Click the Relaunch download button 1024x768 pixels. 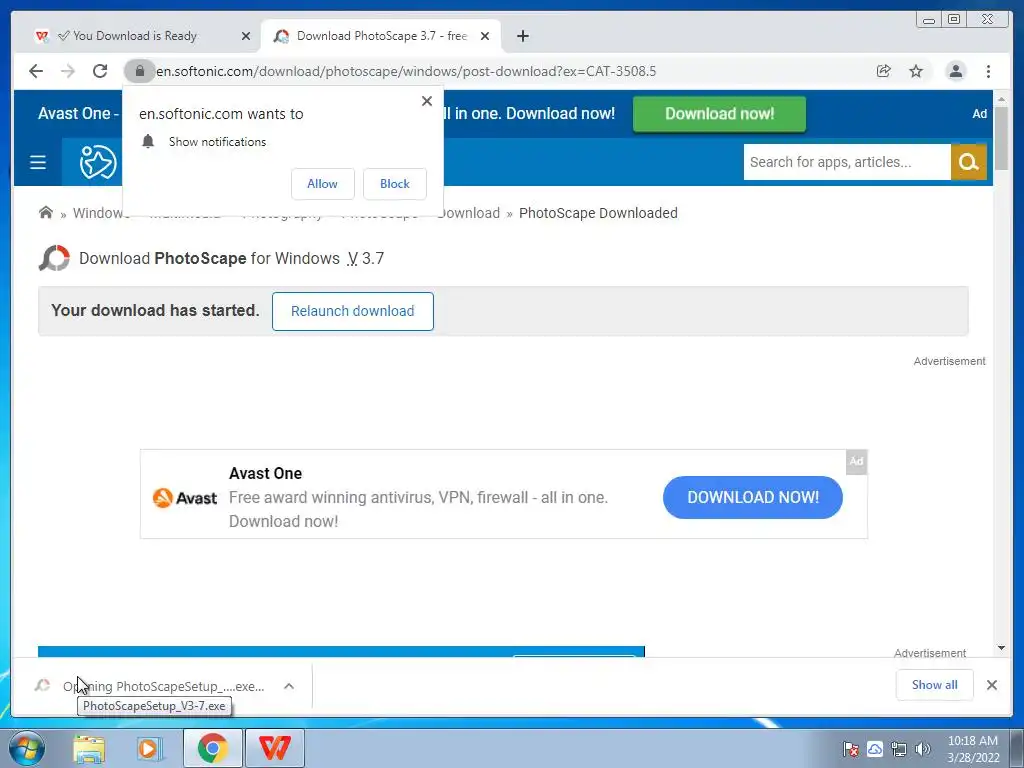353,311
